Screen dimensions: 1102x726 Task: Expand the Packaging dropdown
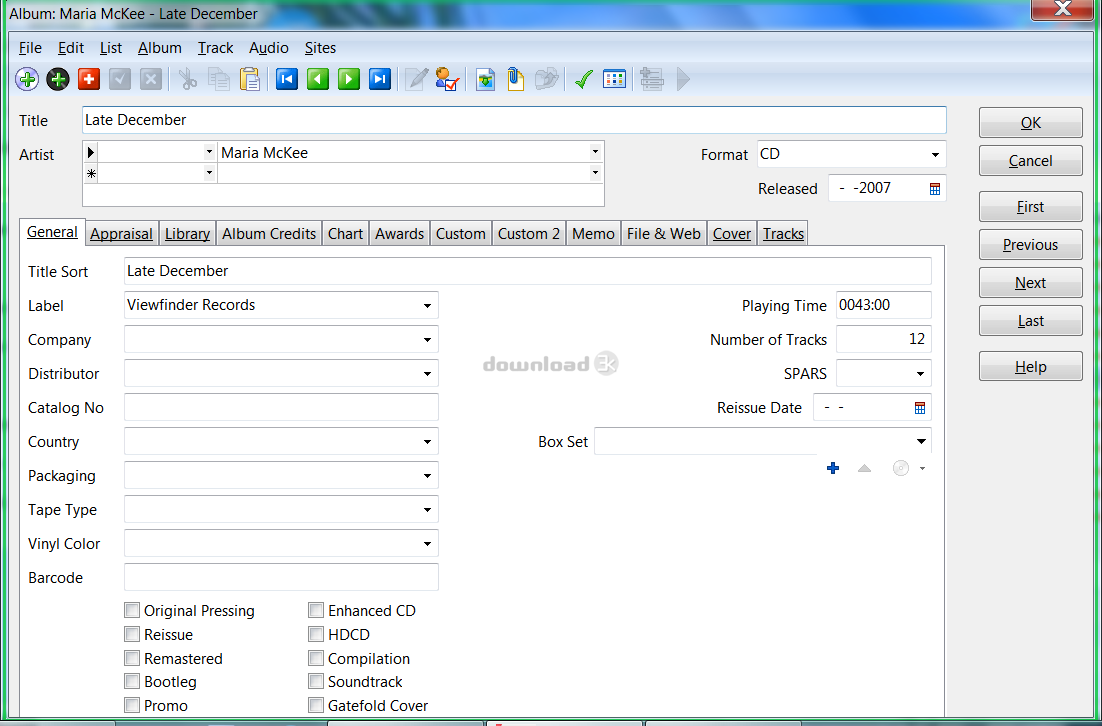(x=427, y=476)
